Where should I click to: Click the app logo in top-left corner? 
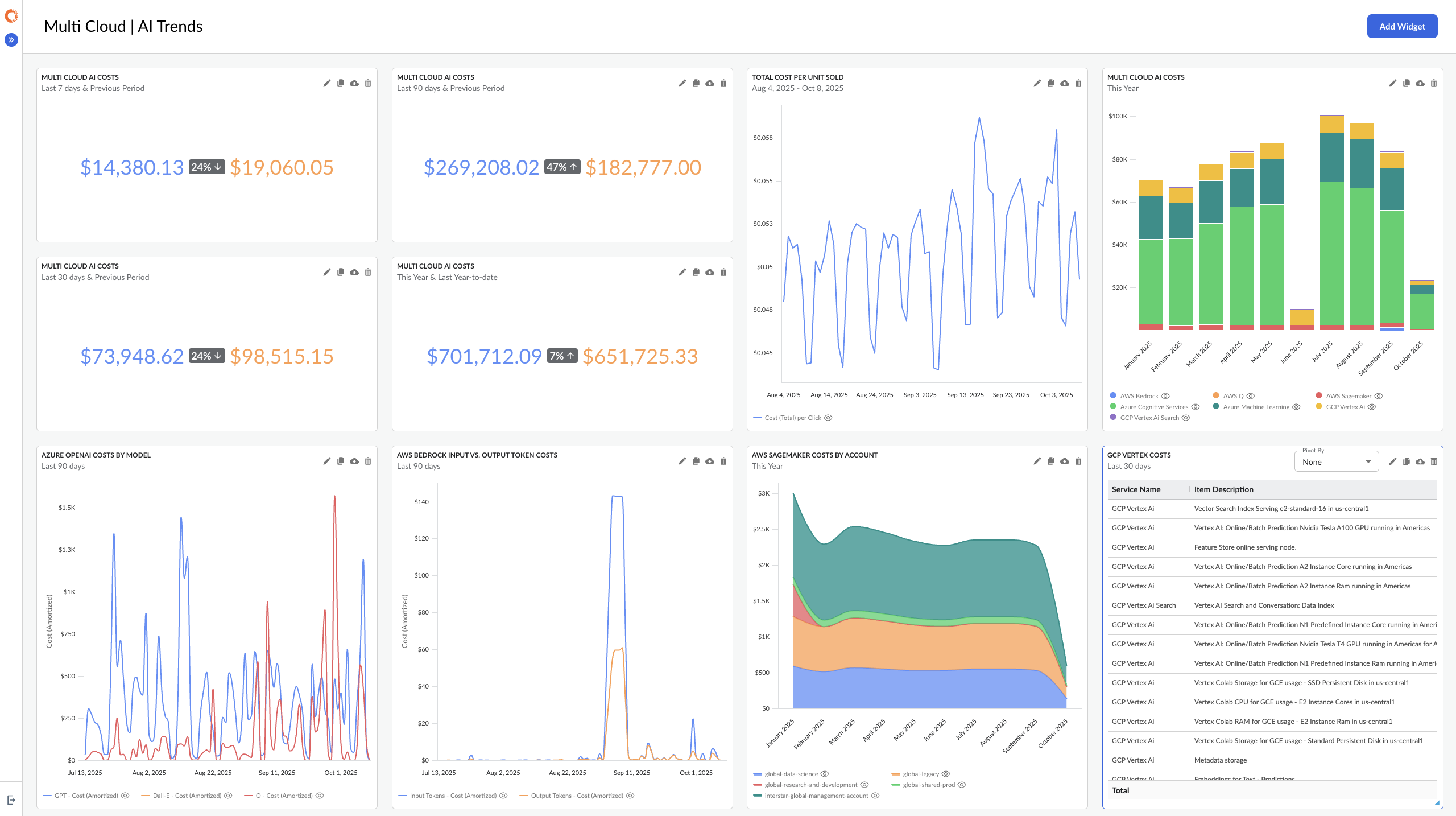point(11,16)
